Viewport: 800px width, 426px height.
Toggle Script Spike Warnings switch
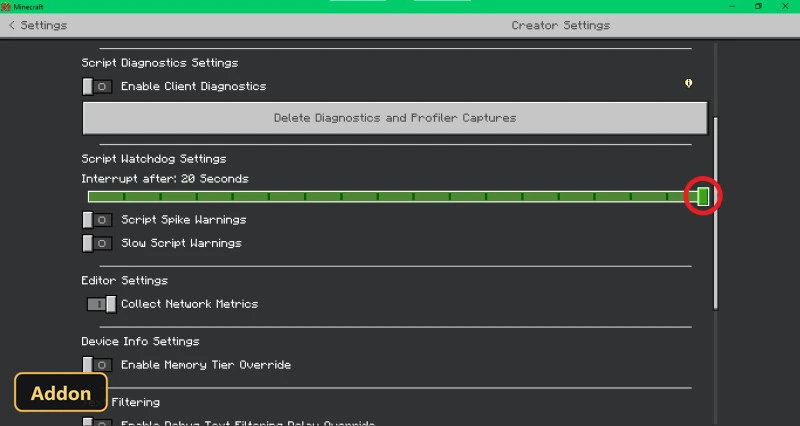(97, 220)
